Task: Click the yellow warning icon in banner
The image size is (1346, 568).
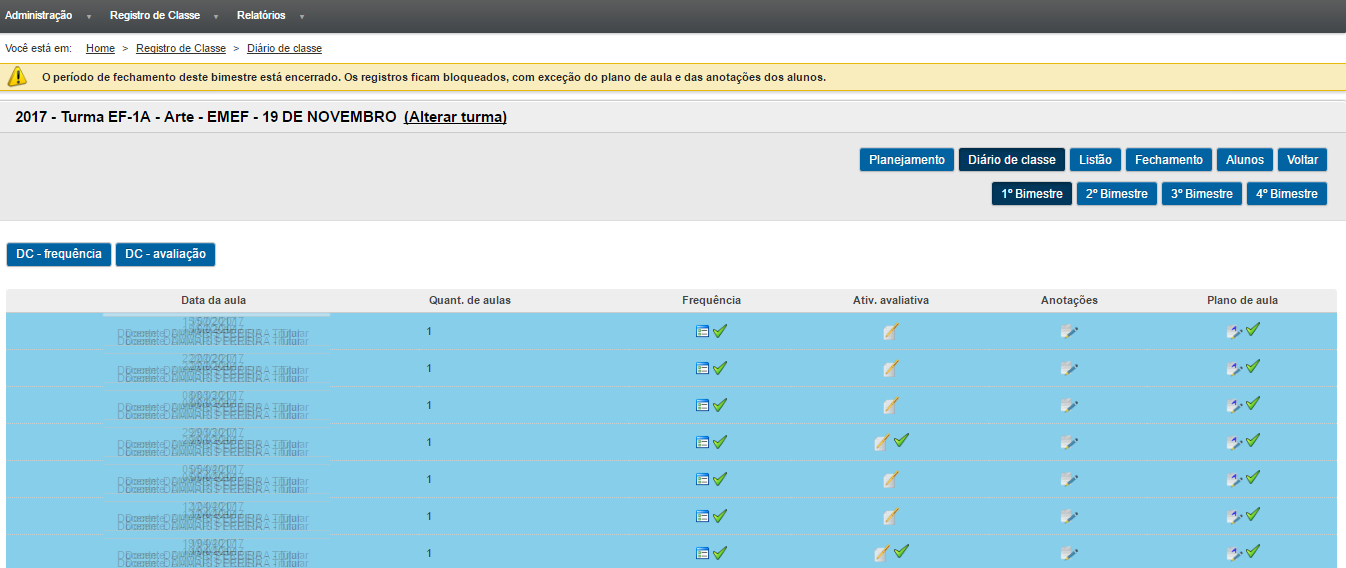Action: point(18,76)
